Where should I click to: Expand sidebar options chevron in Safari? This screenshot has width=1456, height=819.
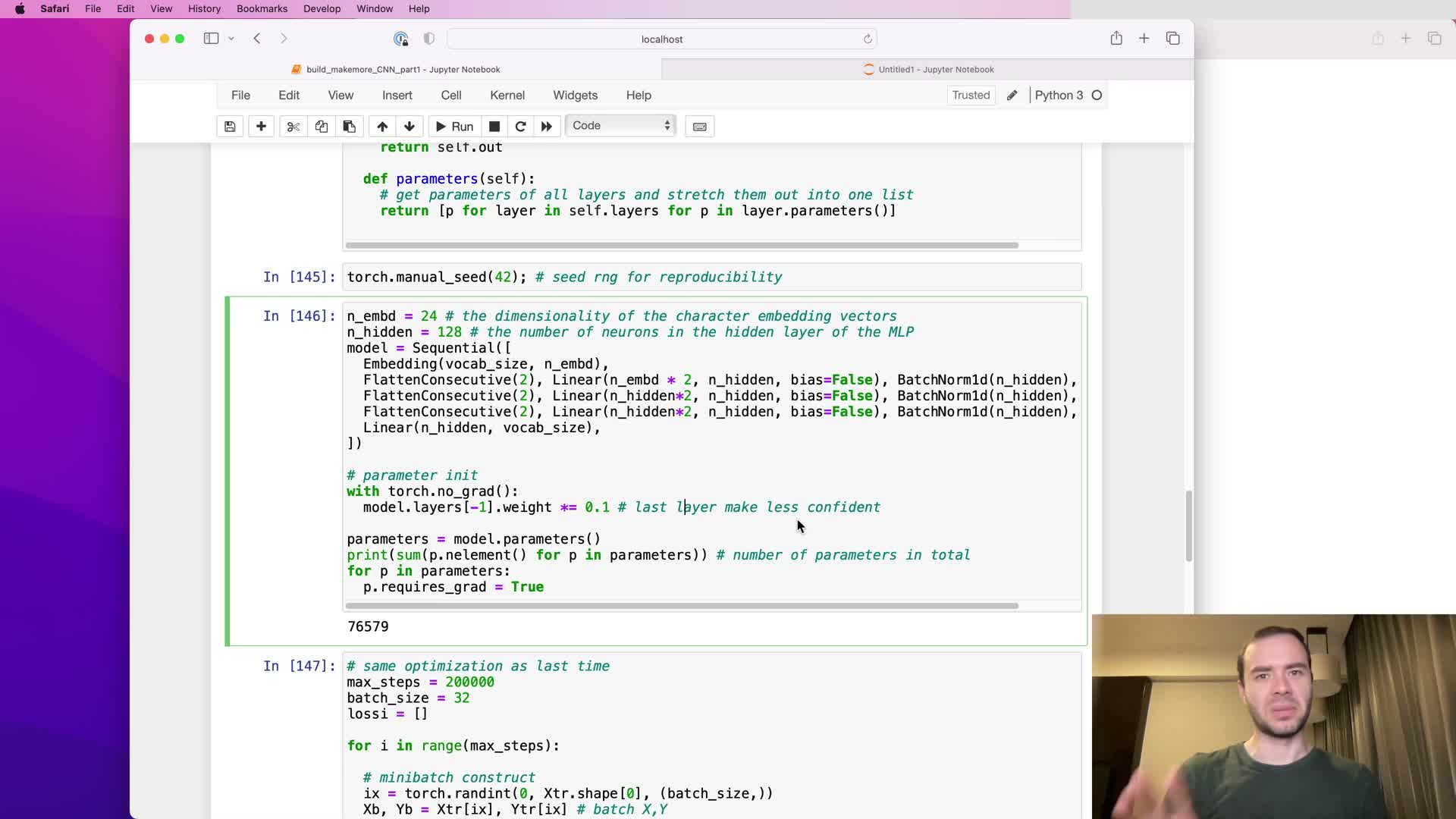pos(231,39)
